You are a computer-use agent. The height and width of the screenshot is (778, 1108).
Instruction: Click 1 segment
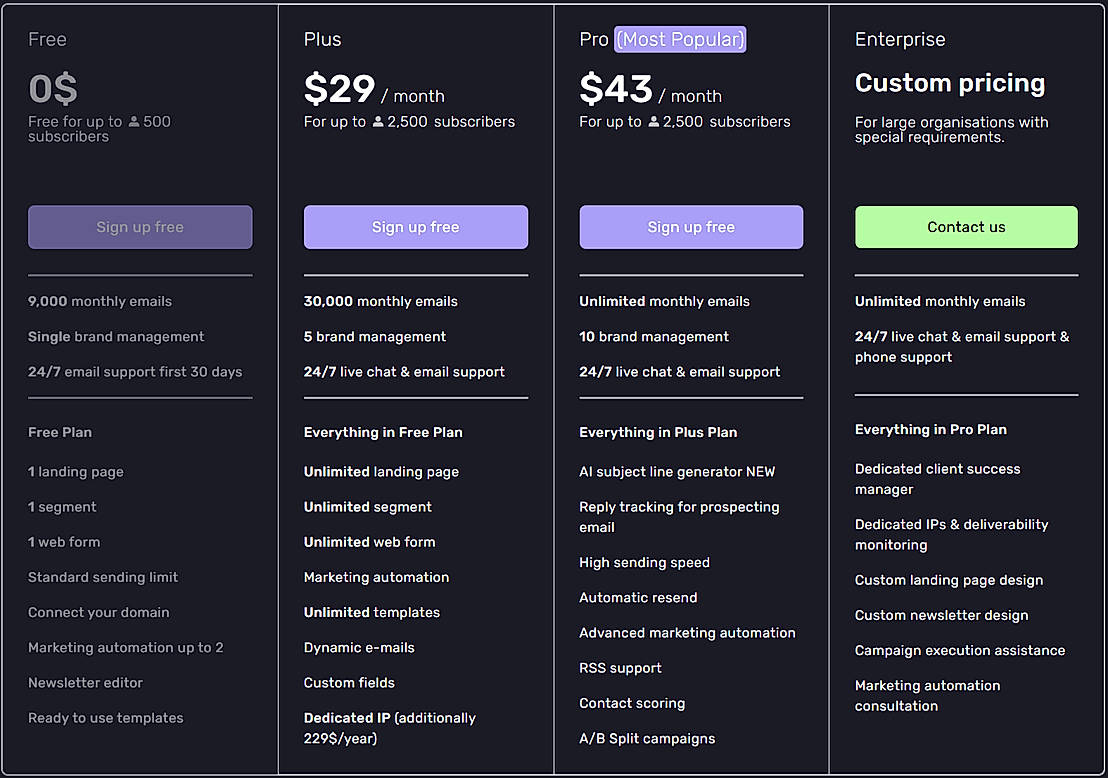pyautogui.click(x=62, y=507)
